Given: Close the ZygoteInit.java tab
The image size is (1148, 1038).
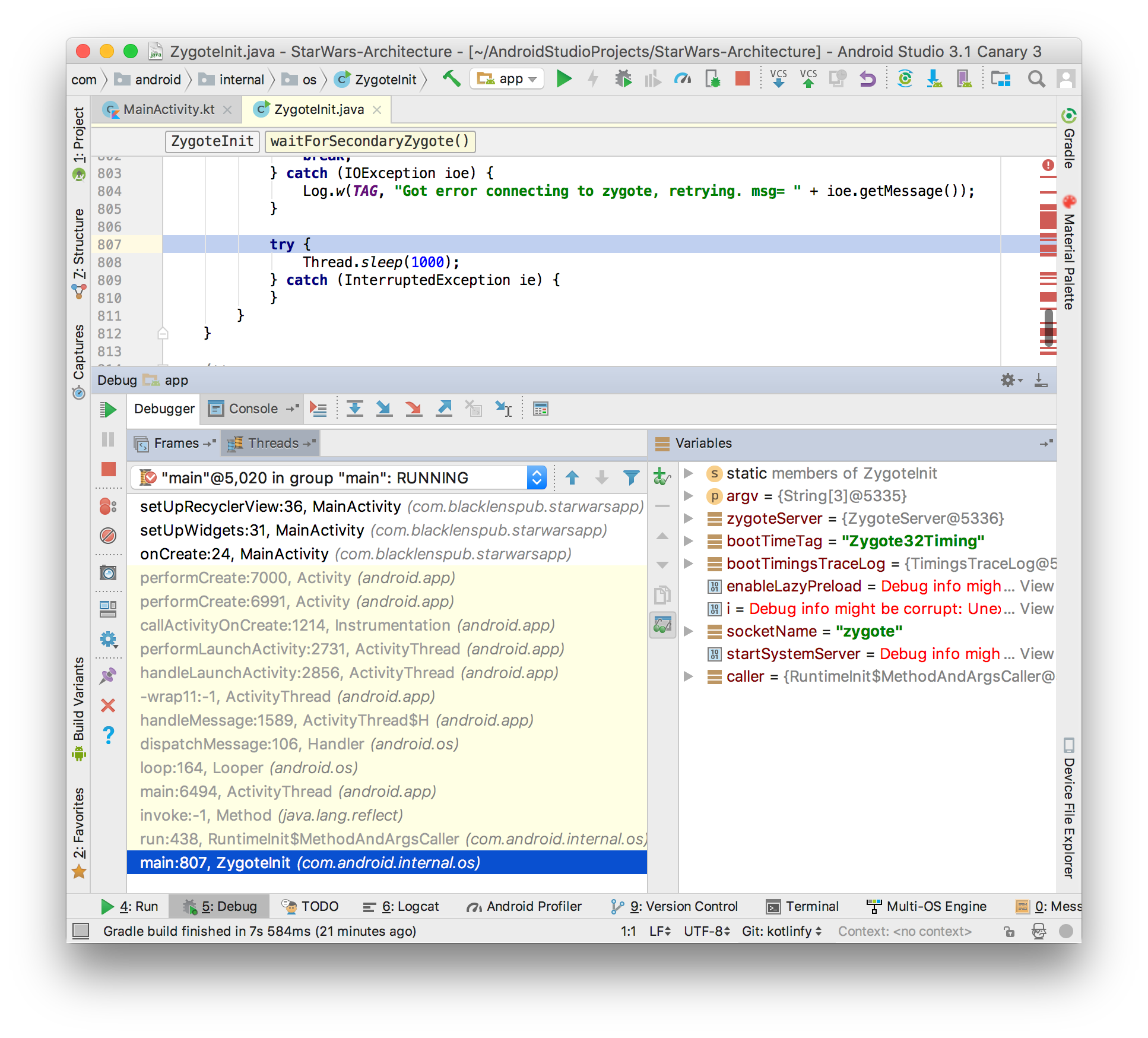Looking at the screenshot, I should click(x=377, y=110).
